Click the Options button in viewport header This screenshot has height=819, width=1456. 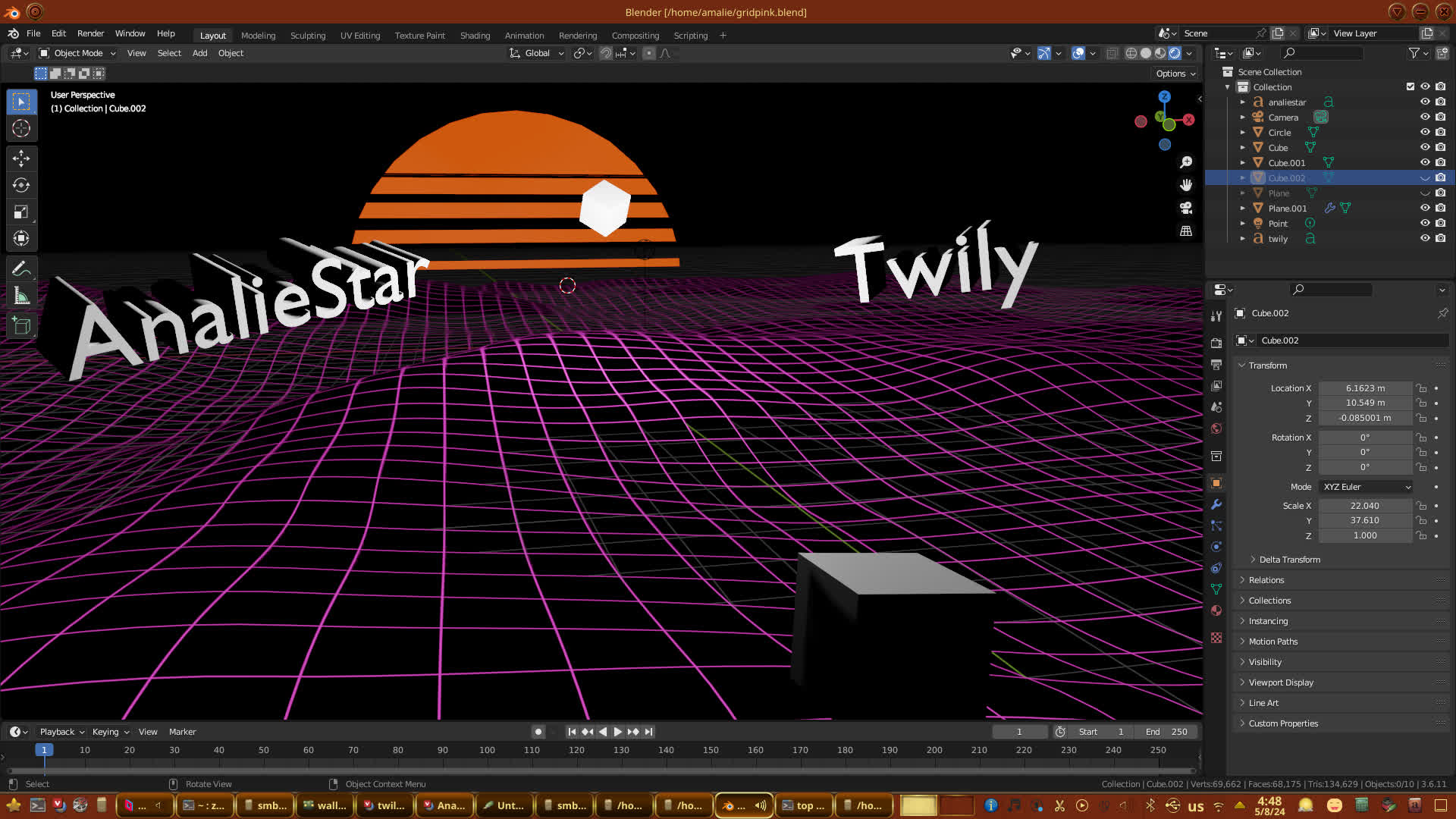(1175, 74)
